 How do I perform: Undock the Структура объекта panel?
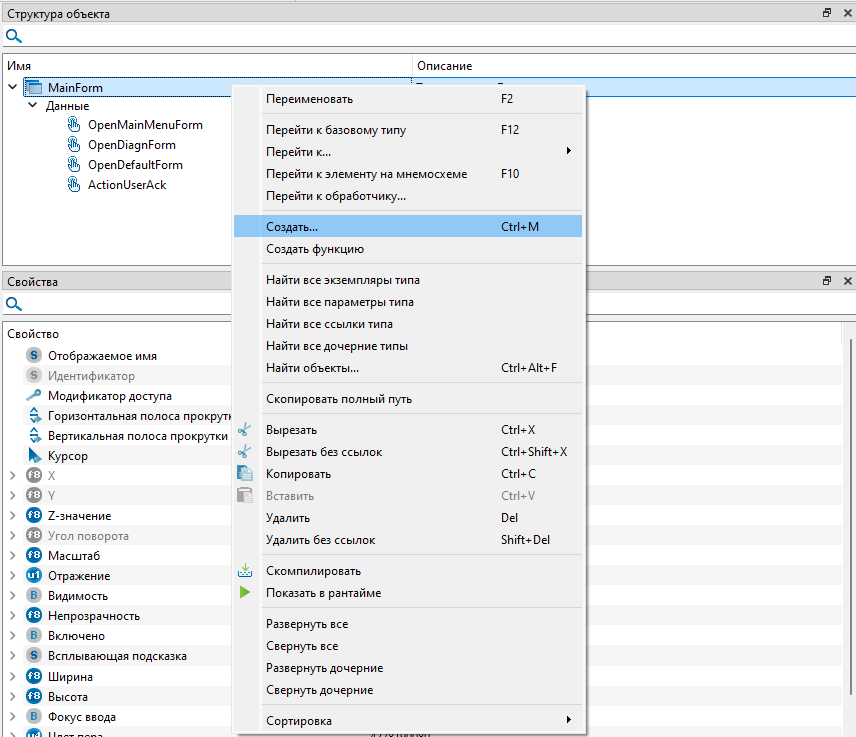827,14
